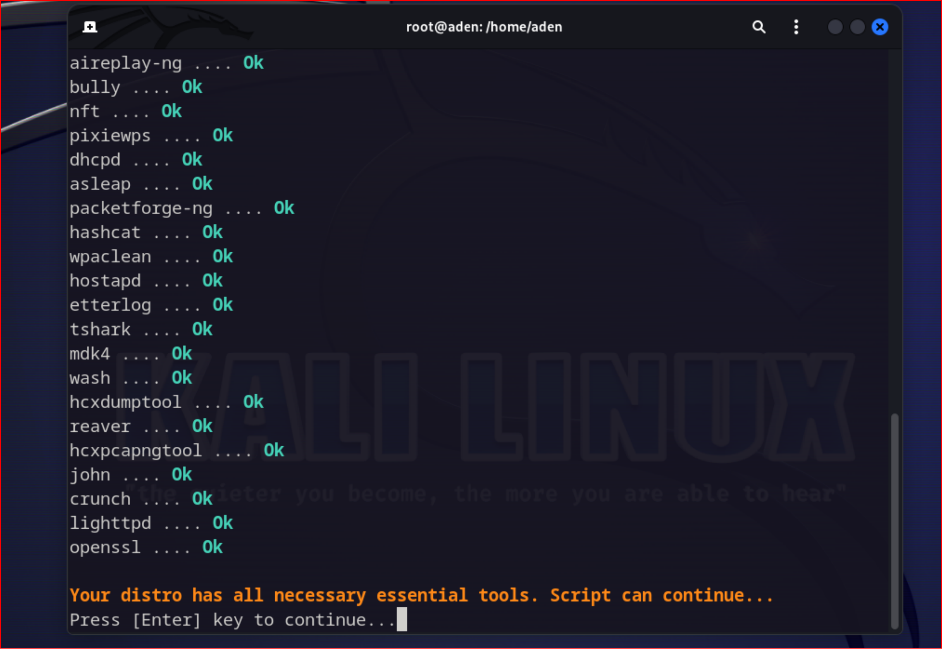Select the hcxdumptool line
This screenshot has height=649, width=942.
166,402
